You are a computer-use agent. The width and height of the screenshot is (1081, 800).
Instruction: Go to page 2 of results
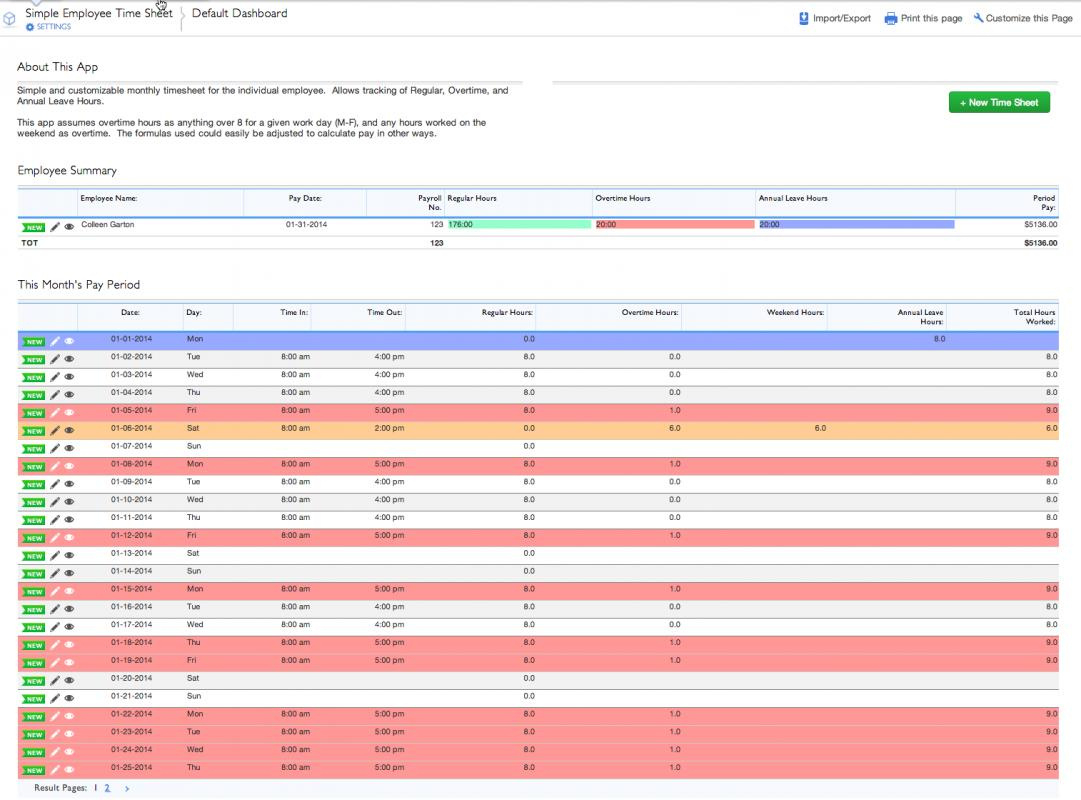(107, 788)
